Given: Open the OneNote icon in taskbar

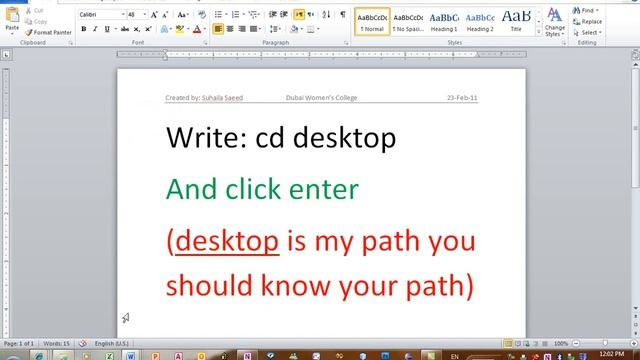Looking at the screenshot, I should (247, 356).
